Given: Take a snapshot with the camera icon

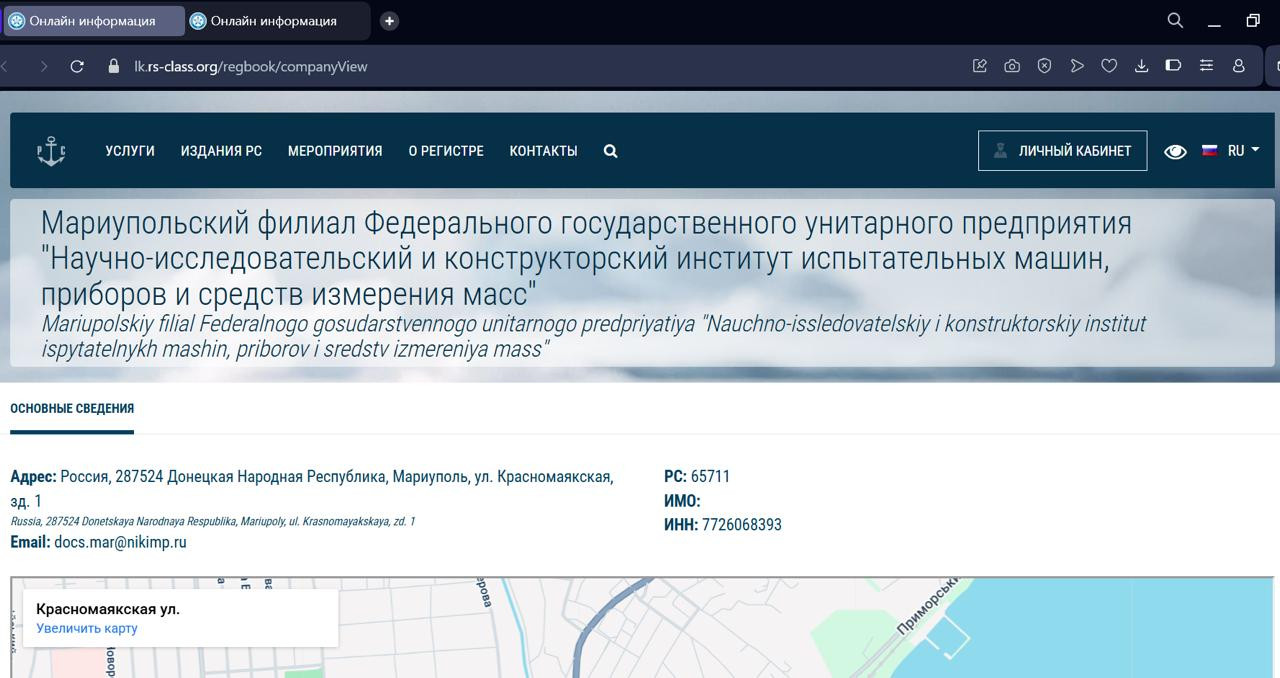Looking at the screenshot, I should (1012, 66).
